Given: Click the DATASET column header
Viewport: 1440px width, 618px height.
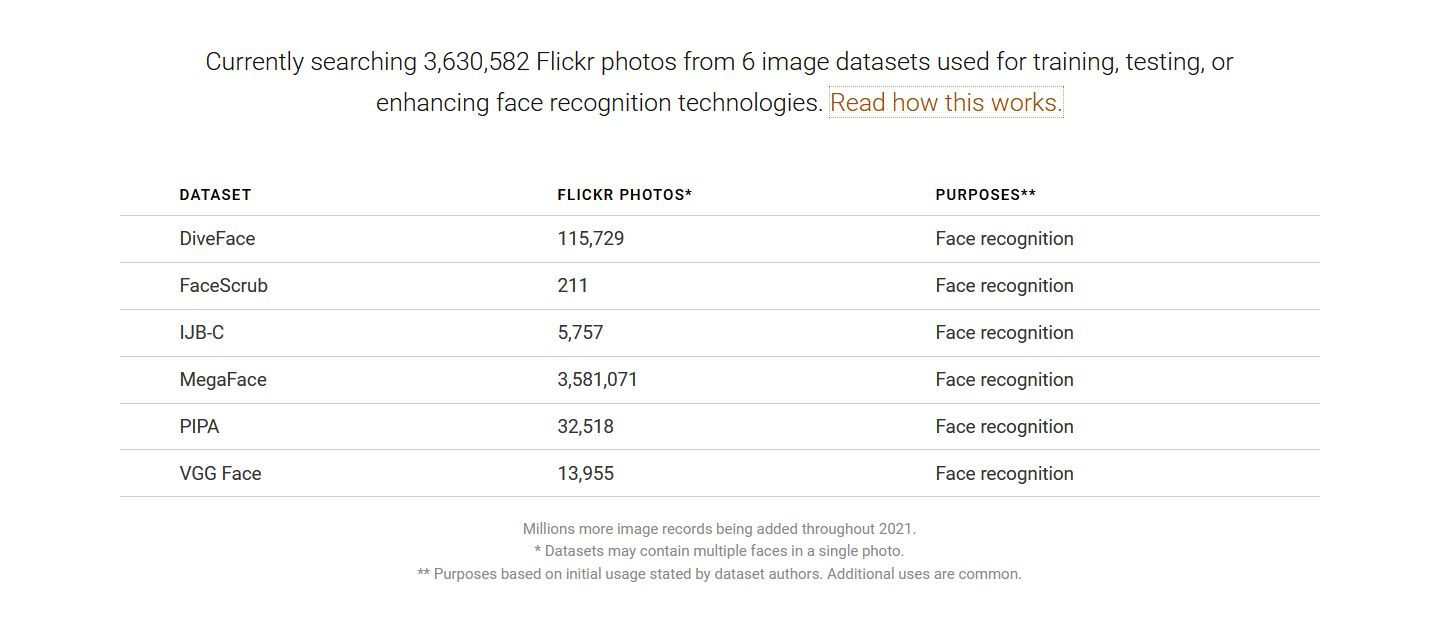Looking at the screenshot, I should pos(215,195).
